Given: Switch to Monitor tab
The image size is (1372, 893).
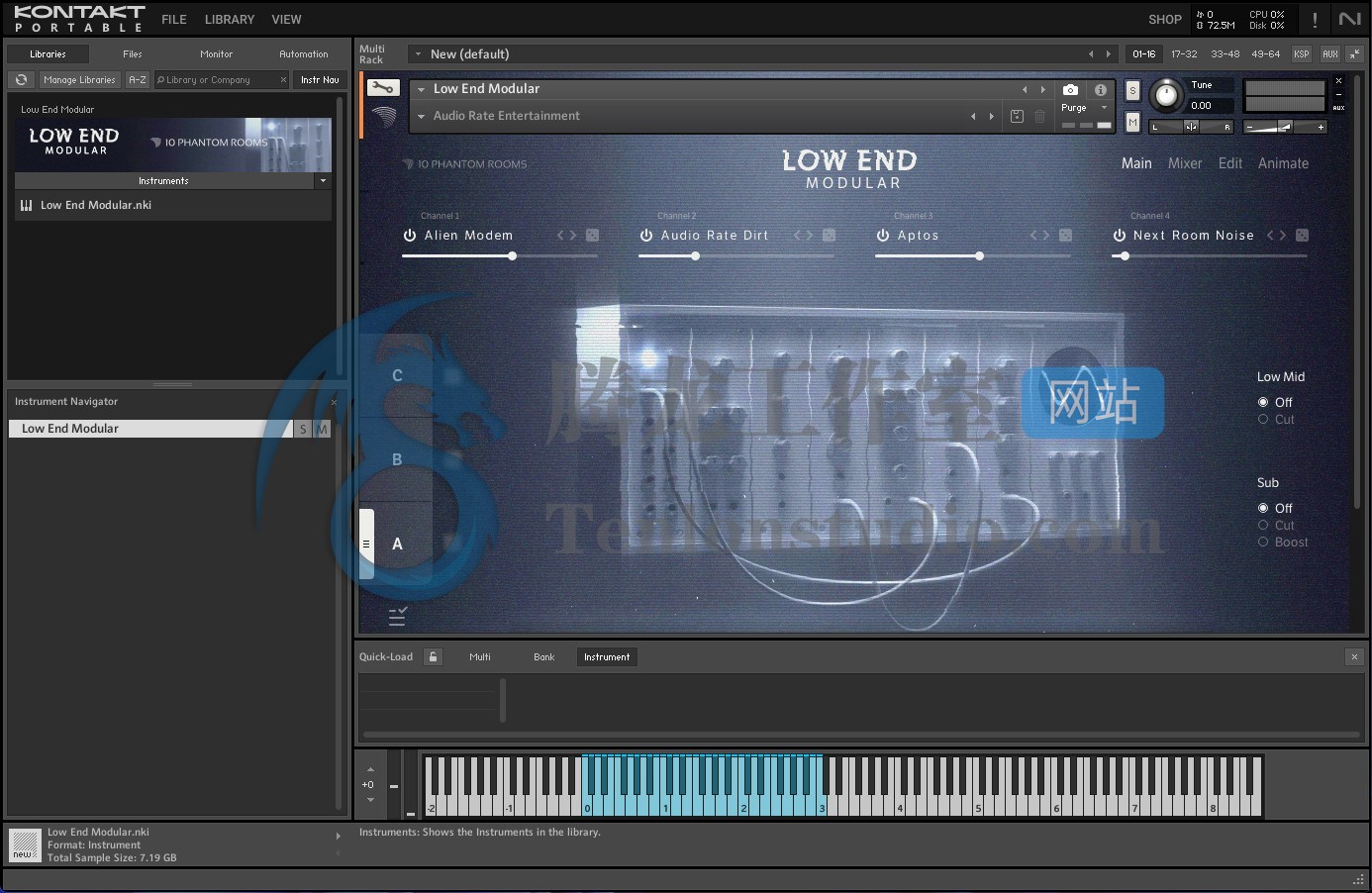Looking at the screenshot, I should point(216,53).
